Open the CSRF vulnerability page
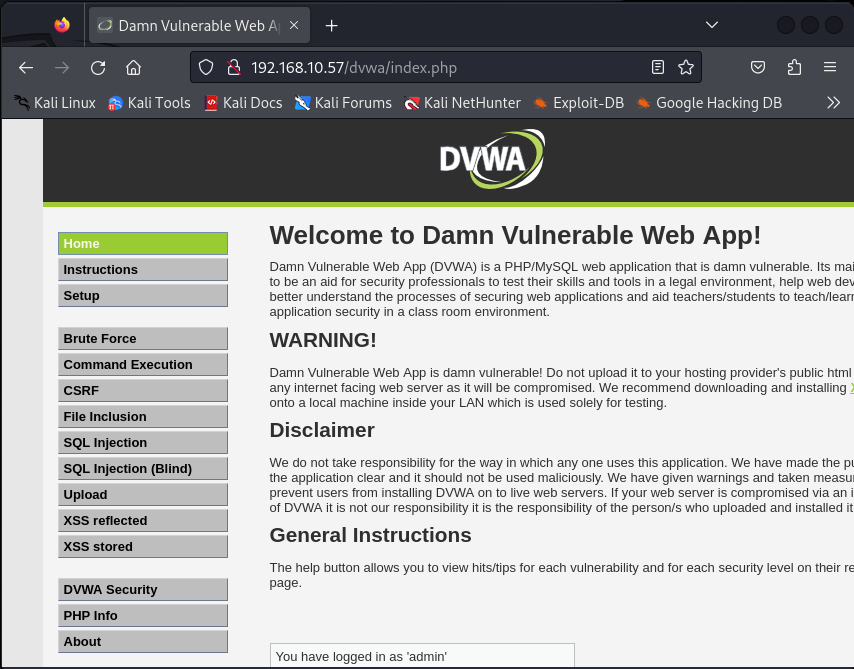Viewport: 854px width, 669px height. click(x=143, y=391)
